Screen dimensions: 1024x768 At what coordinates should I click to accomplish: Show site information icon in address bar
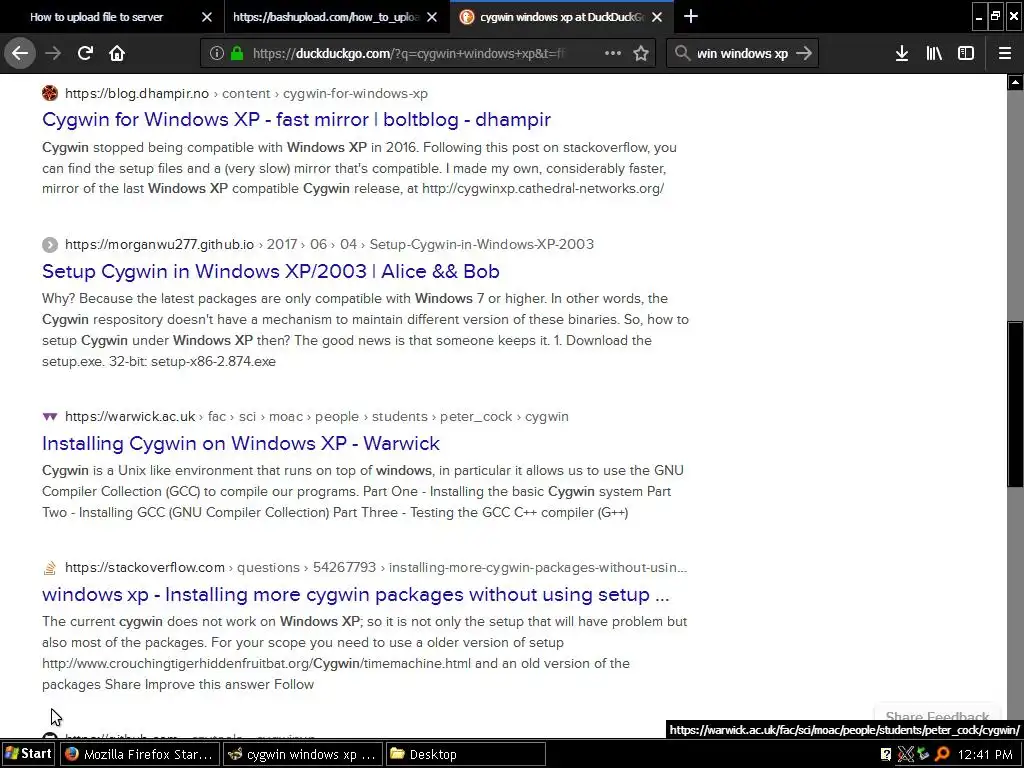216,53
